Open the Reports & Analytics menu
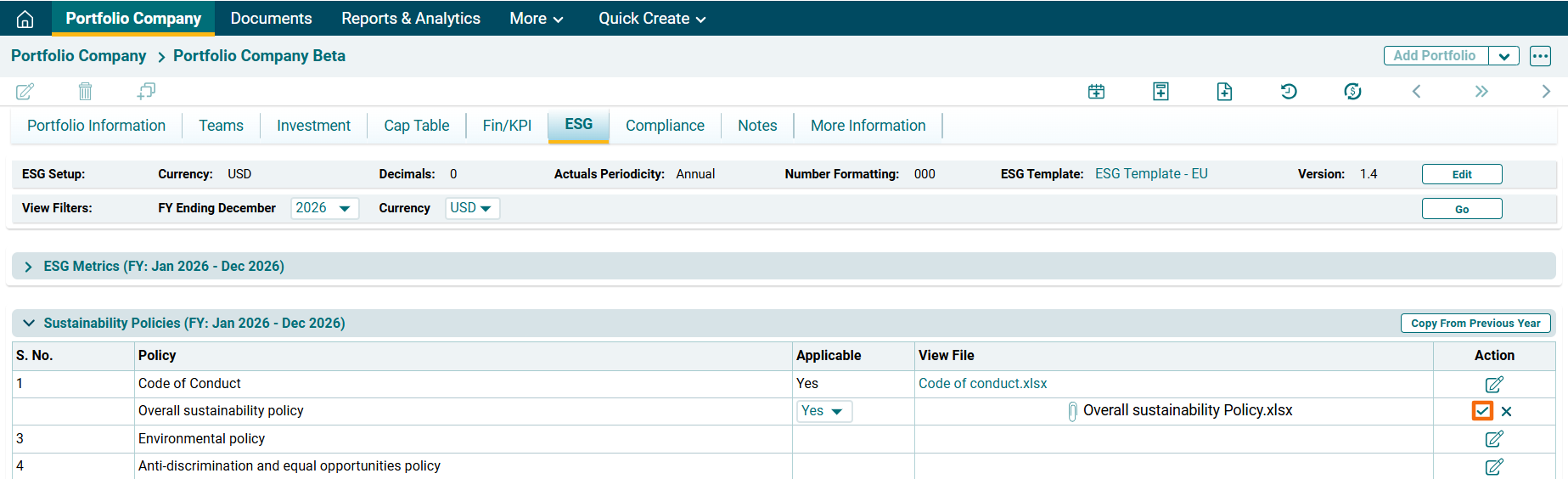The image size is (1568, 479). [x=411, y=19]
